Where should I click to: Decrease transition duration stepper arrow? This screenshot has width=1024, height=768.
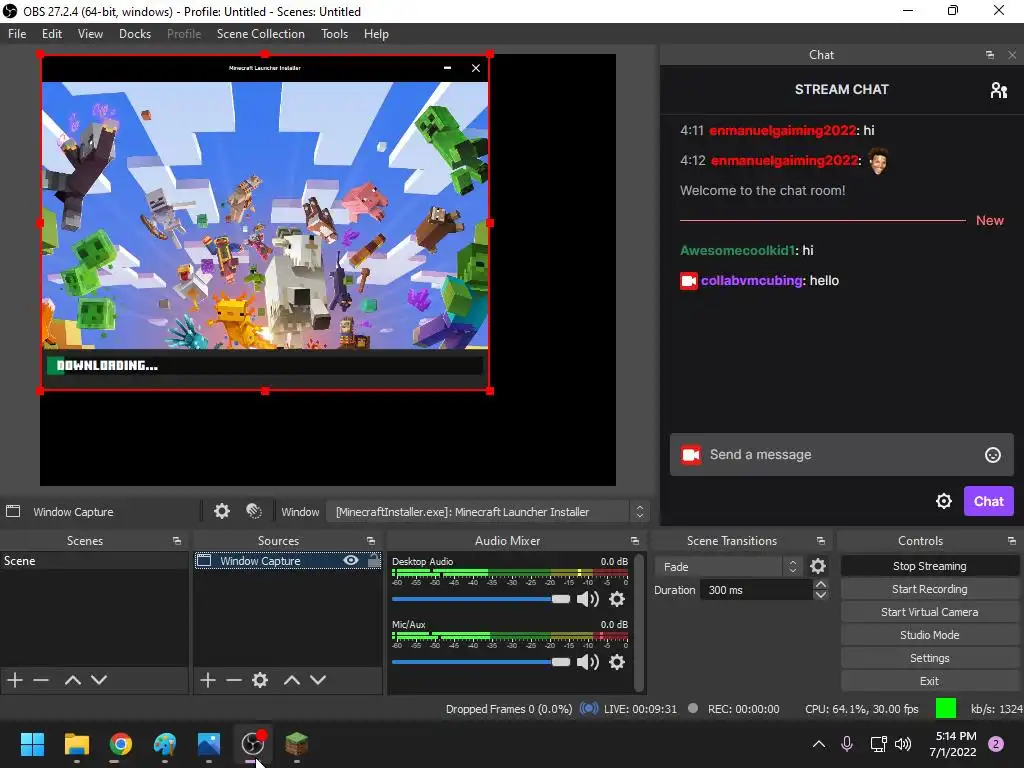coord(821,595)
